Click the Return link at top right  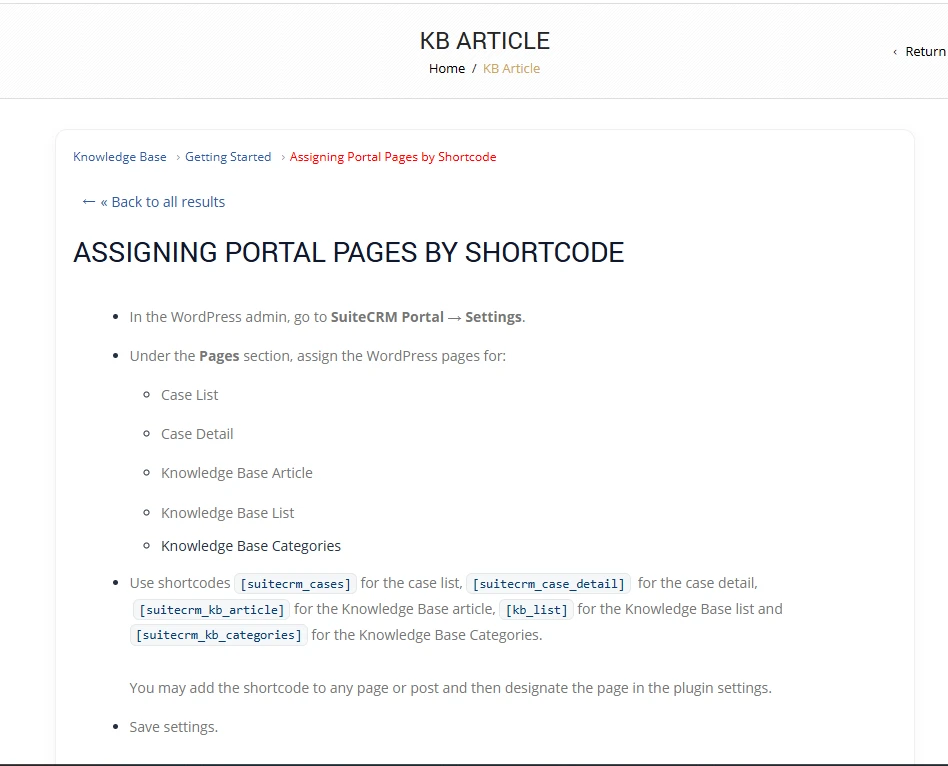(924, 51)
